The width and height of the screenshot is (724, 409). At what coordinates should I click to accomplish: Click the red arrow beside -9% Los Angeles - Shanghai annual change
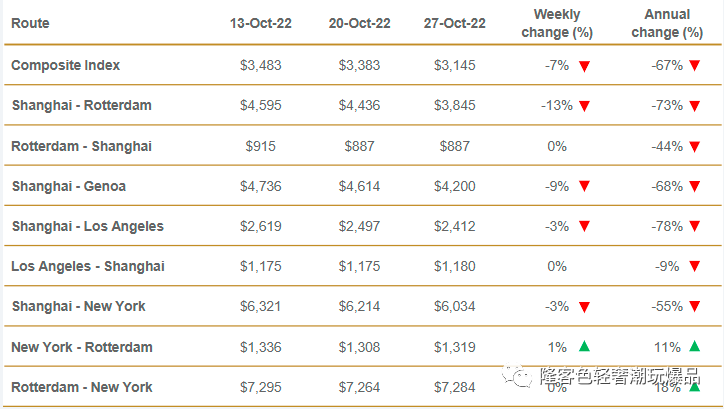click(694, 266)
